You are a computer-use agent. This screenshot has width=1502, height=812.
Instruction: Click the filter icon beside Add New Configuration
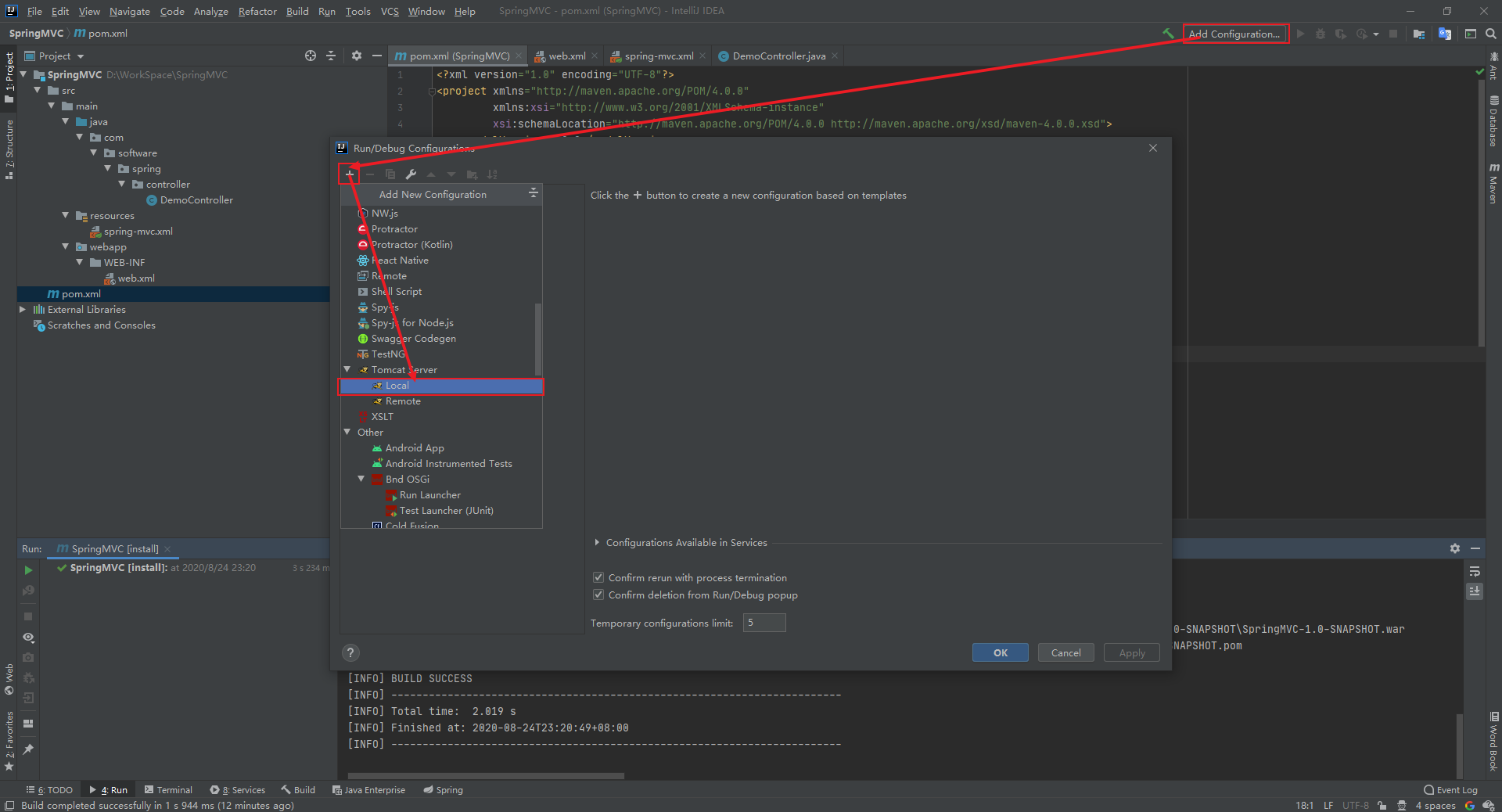click(x=534, y=193)
